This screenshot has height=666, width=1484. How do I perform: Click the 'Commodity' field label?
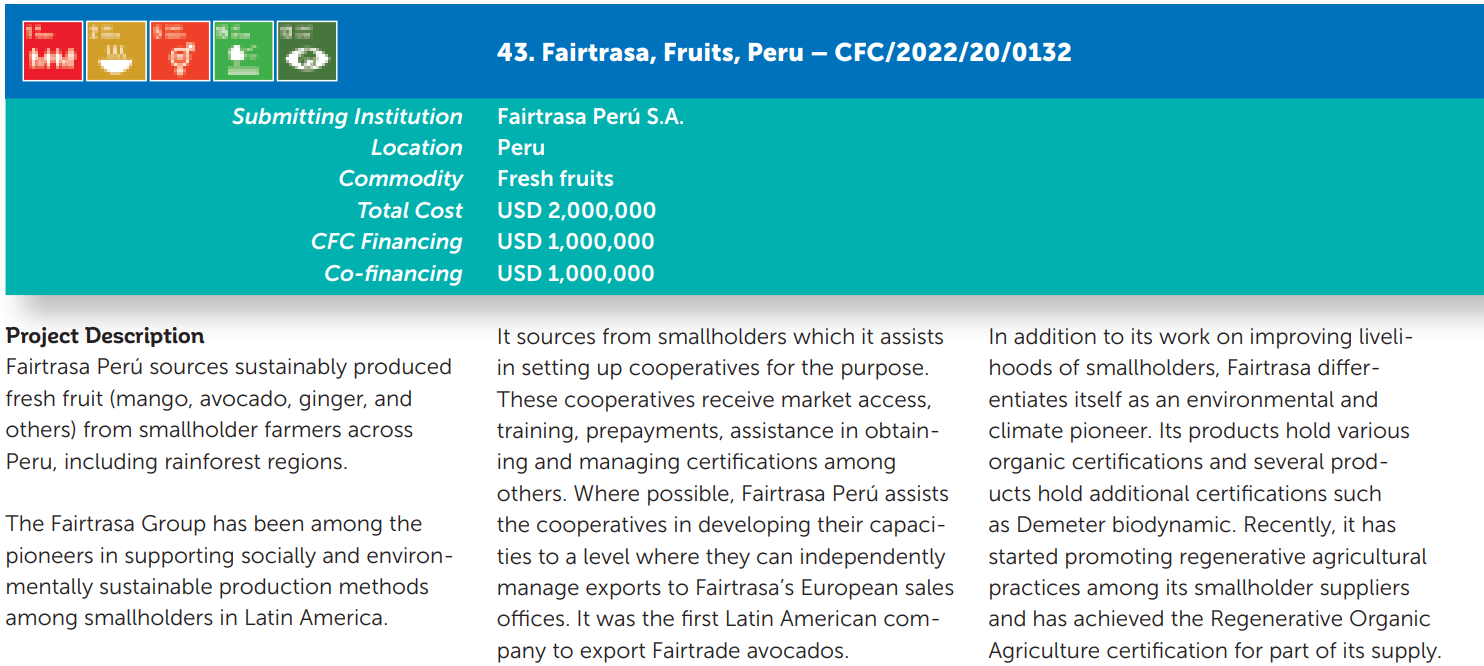point(400,178)
